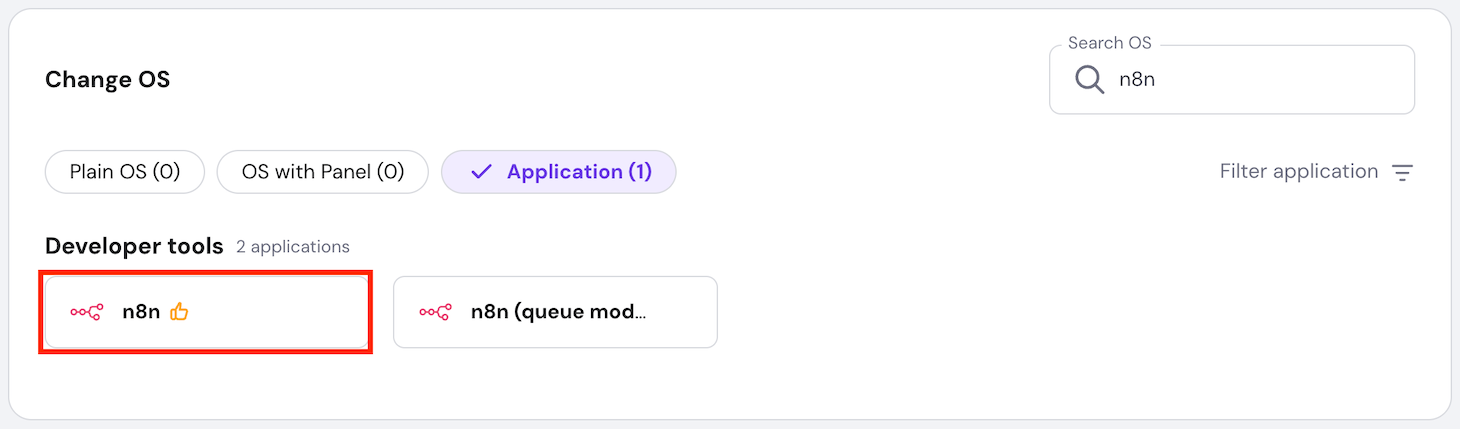Click the "Search OS" floating field label
Viewport: 1460px width, 429px height.
pyautogui.click(x=1109, y=43)
